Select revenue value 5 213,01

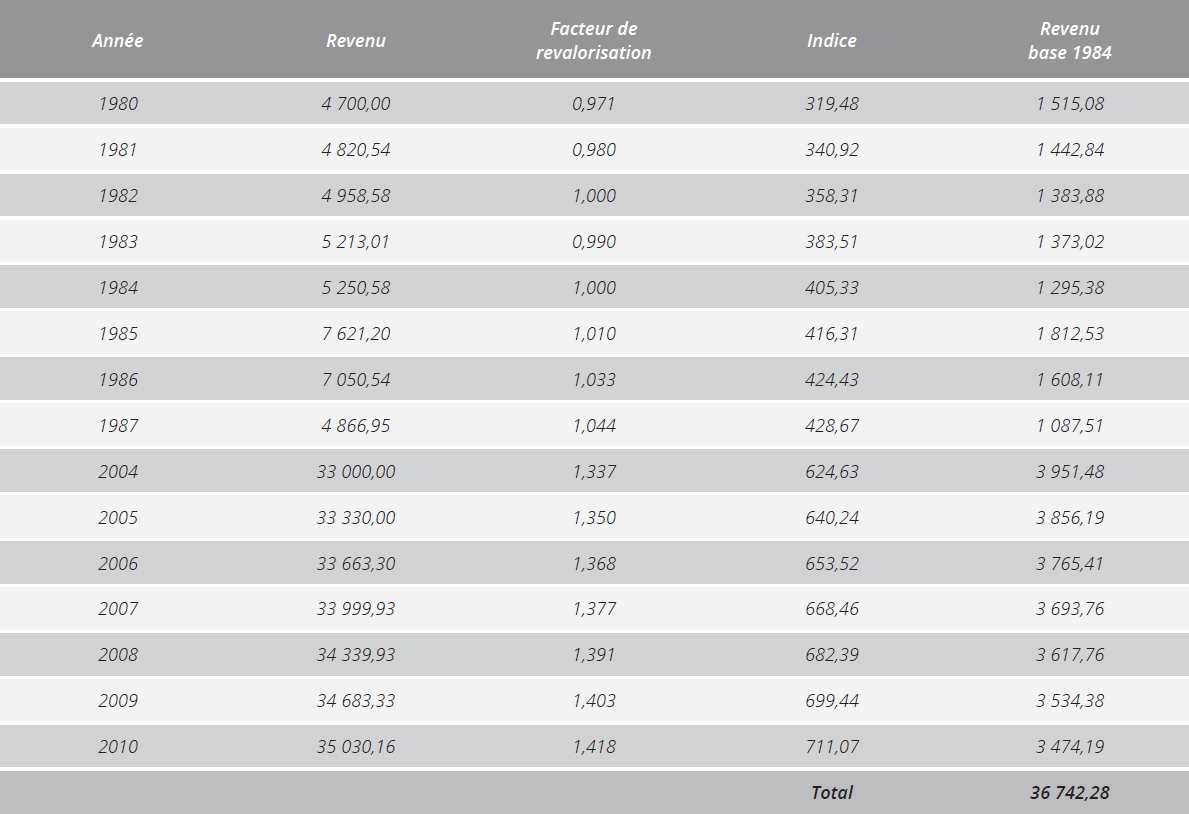click(356, 241)
